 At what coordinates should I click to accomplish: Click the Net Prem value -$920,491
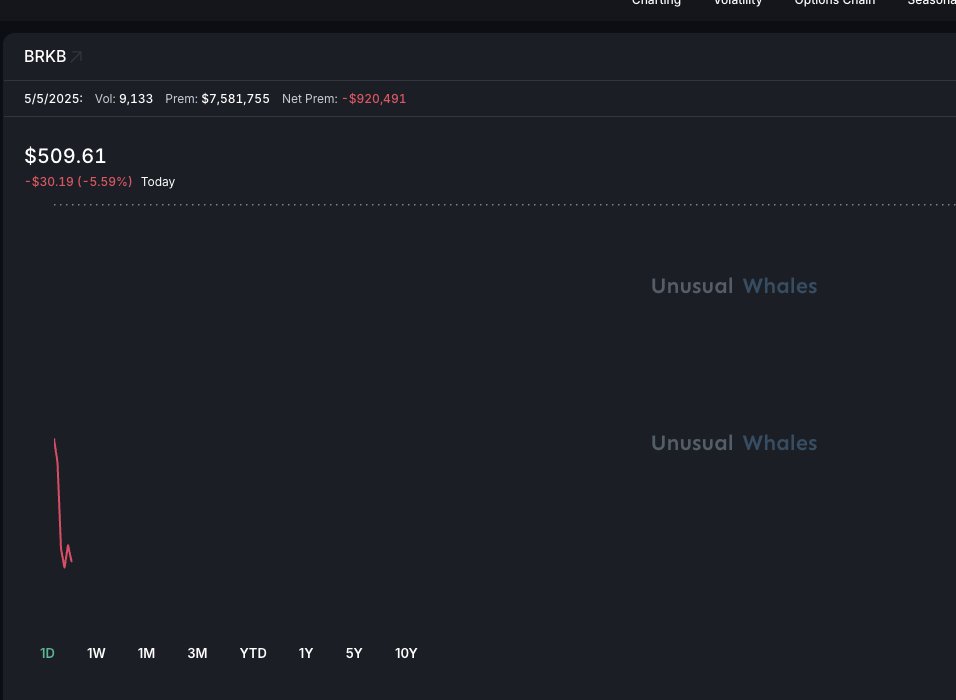(x=374, y=99)
